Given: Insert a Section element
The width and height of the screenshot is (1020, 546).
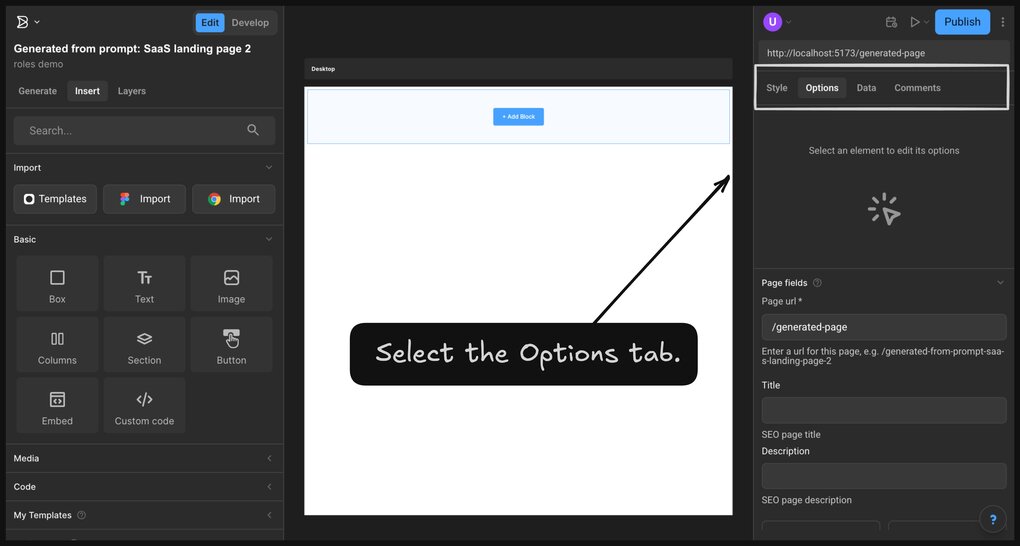Looking at the screenshot, I should click(x=144, y=345).
